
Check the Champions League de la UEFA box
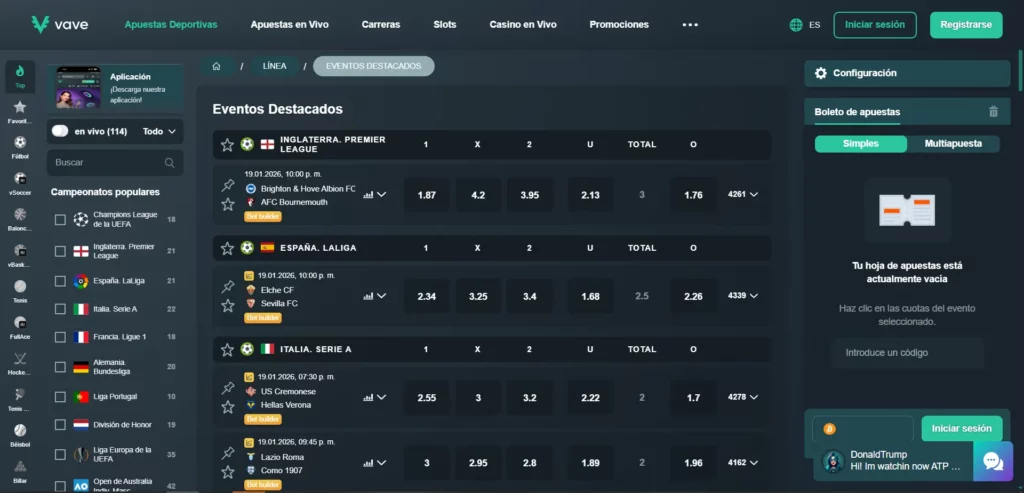[60, 220]
